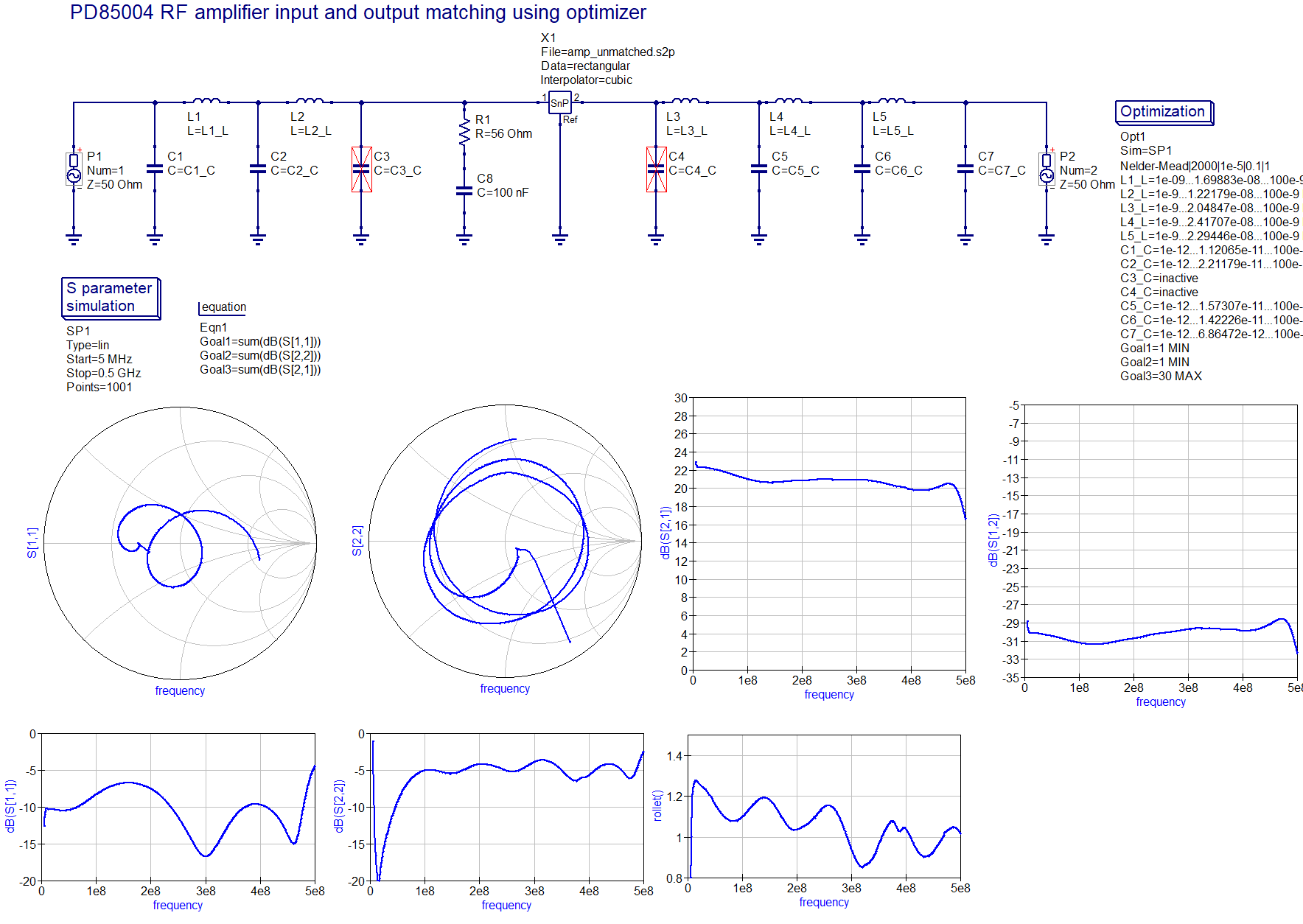1303x924 pixels.
Task: Select the equation block label
Action: pyautogui.click(x=223, y=307)
